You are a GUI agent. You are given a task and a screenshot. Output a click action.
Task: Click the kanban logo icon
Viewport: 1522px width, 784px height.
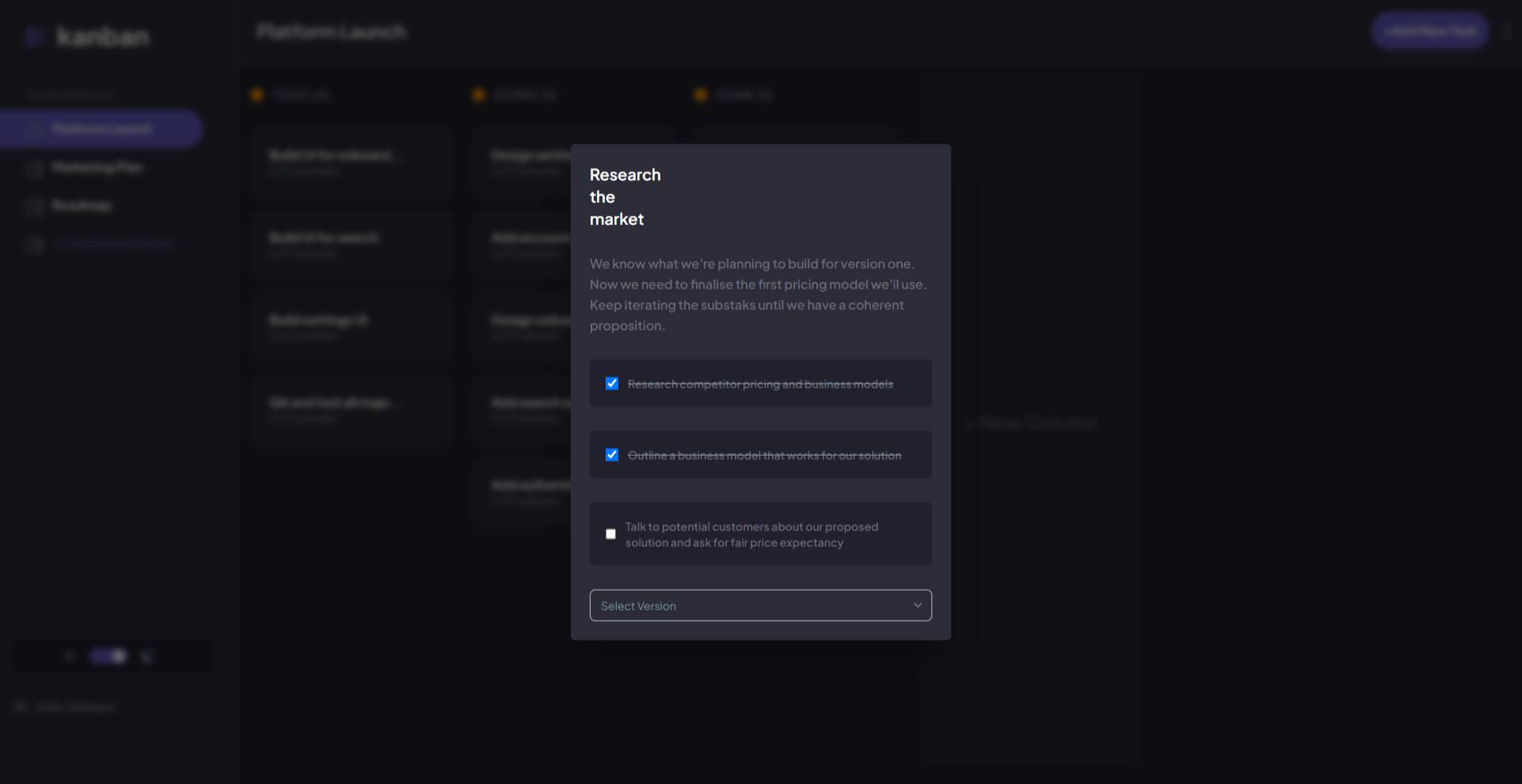pos(34,36)
